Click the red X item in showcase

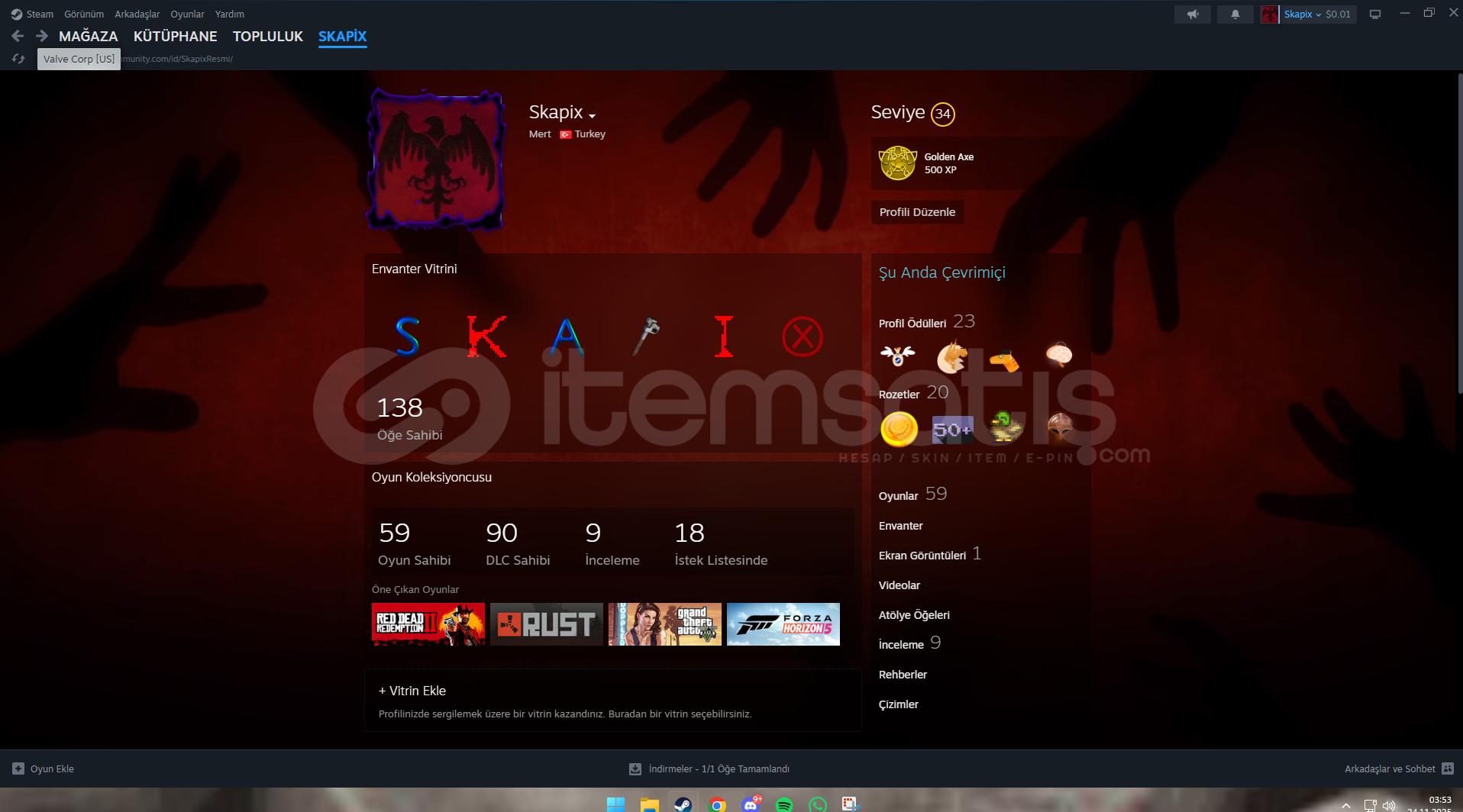coord(802,337)
